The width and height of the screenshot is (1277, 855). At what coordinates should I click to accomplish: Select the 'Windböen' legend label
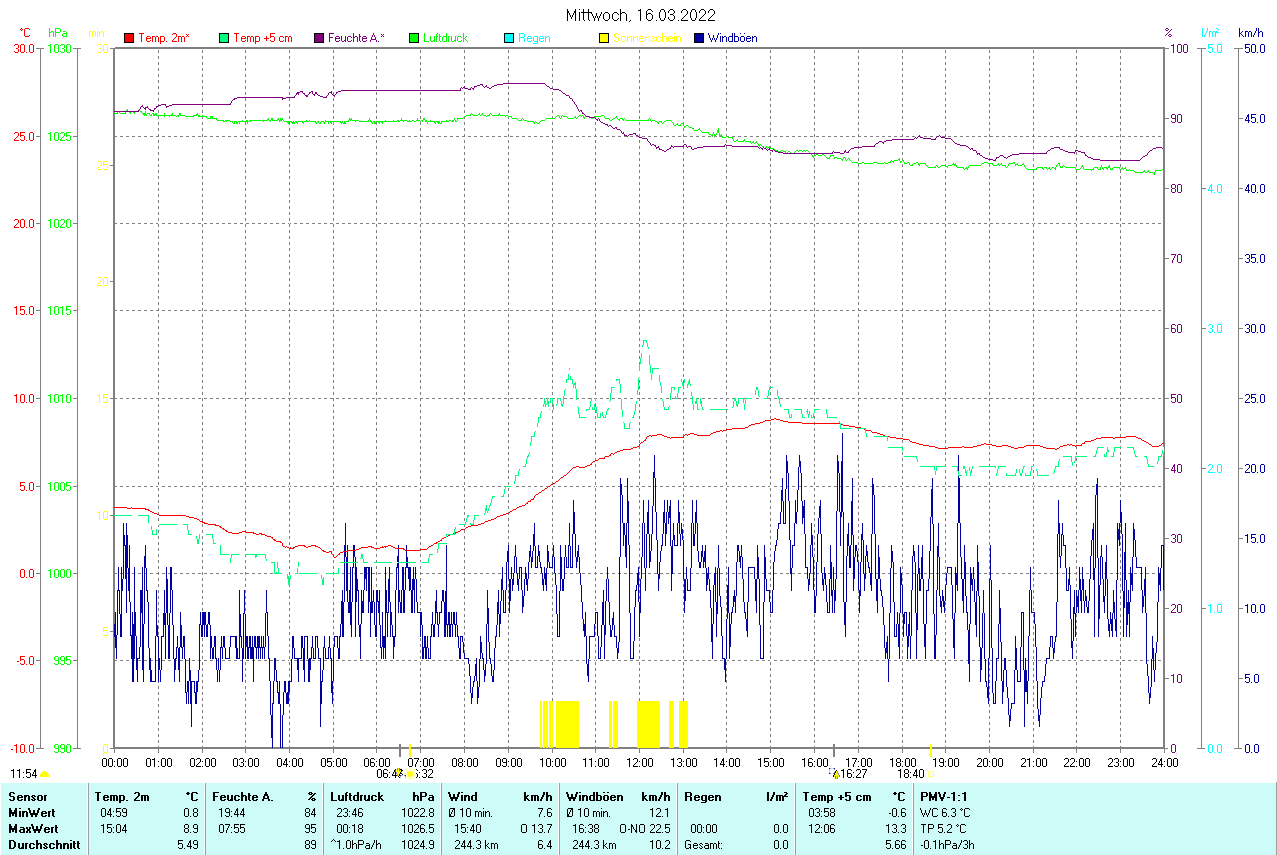point(732,38)
